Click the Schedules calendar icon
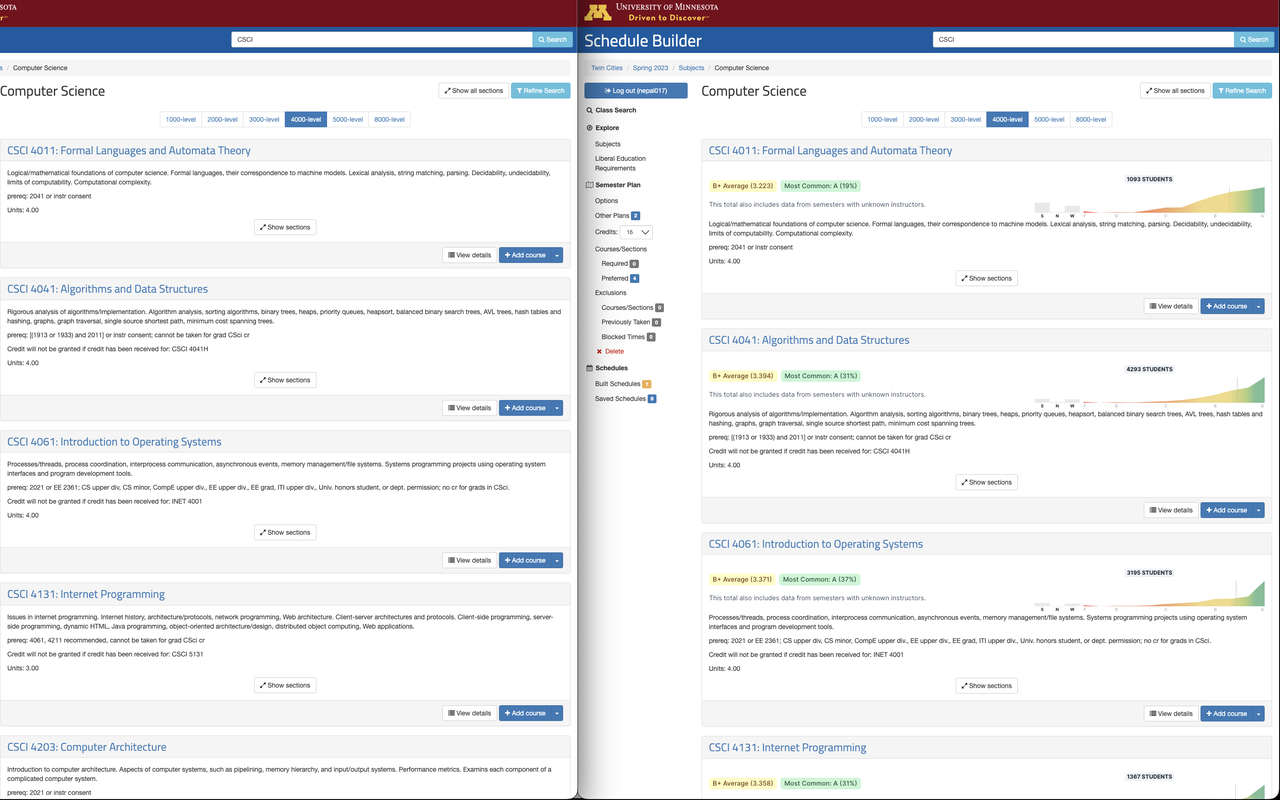1280x800 pixels. coord(592,368)
